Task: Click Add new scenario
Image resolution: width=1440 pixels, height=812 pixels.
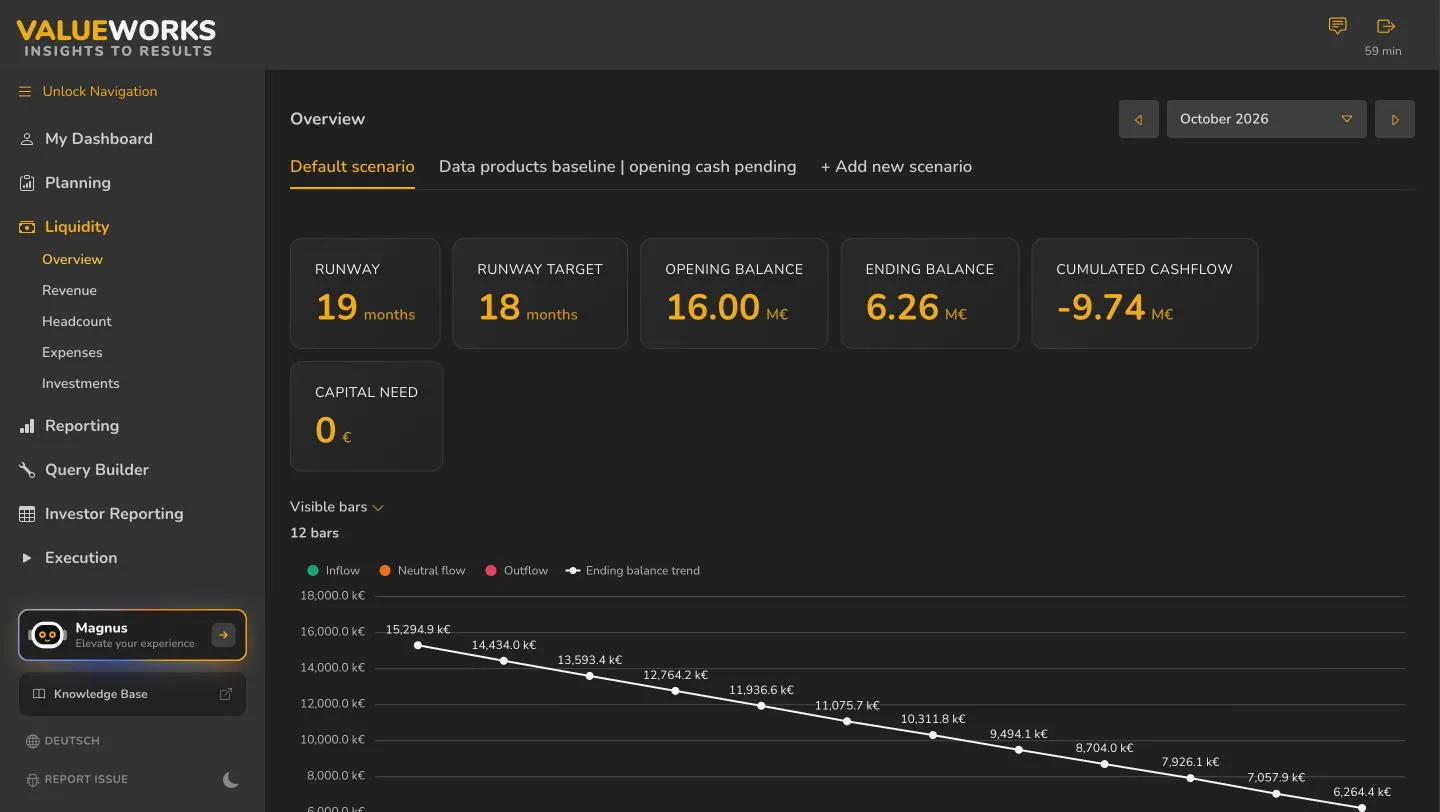Action: pyautogui.click(x=896, y=167)
